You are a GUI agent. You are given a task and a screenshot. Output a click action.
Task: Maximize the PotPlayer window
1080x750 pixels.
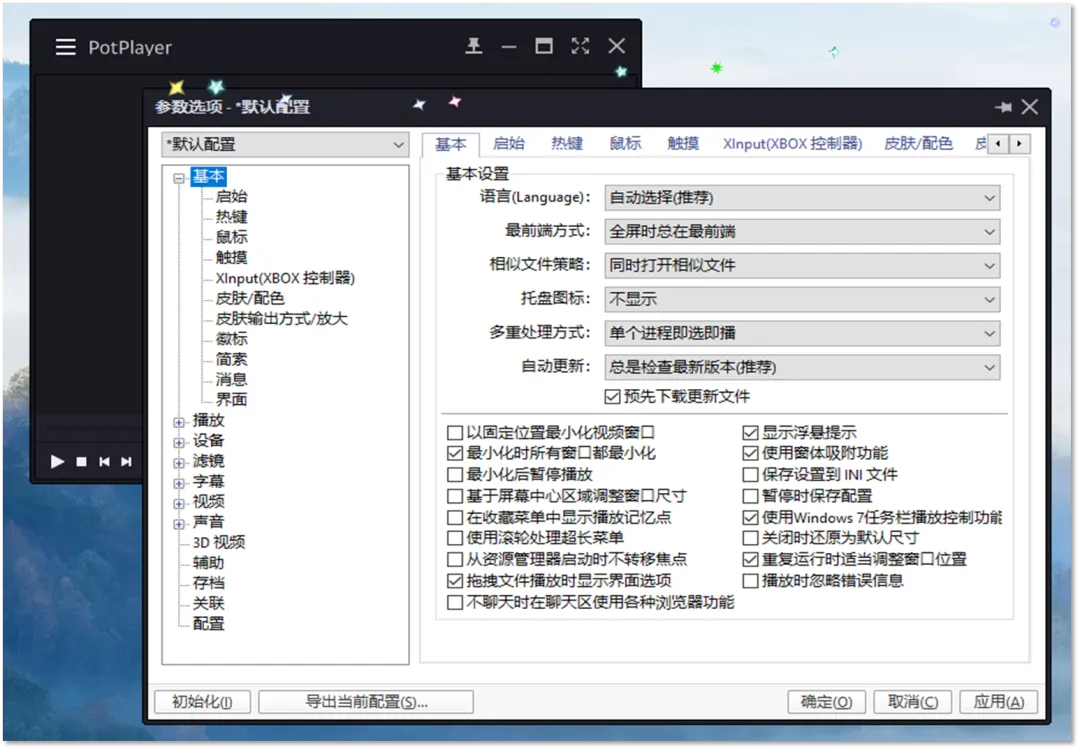coord(544,46)
